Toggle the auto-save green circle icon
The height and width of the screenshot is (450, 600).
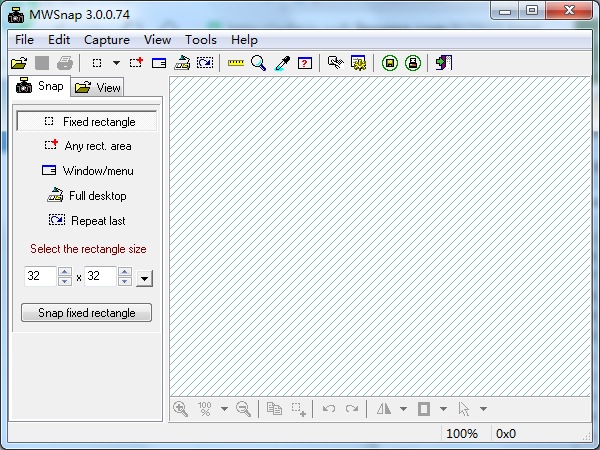390,63
